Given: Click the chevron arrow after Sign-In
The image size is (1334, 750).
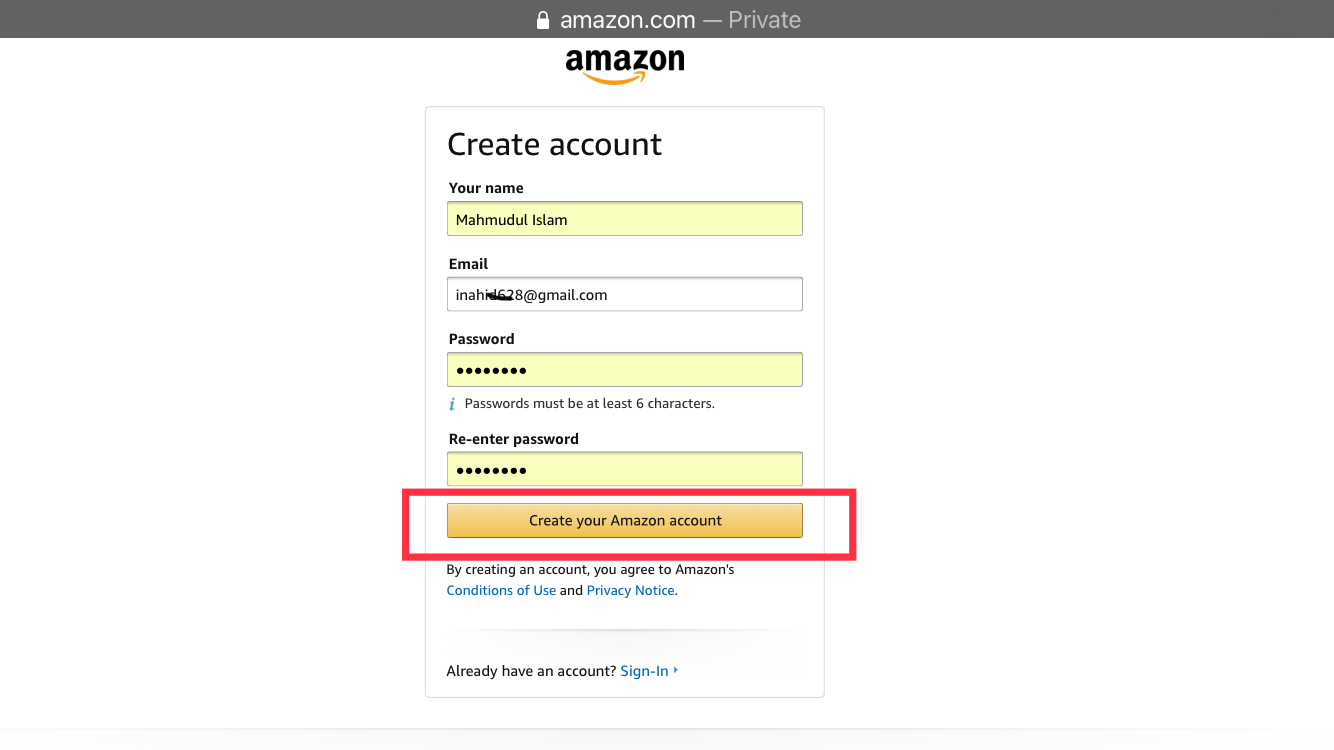Looking at the screenshot, I should click(x=676, y=670).
